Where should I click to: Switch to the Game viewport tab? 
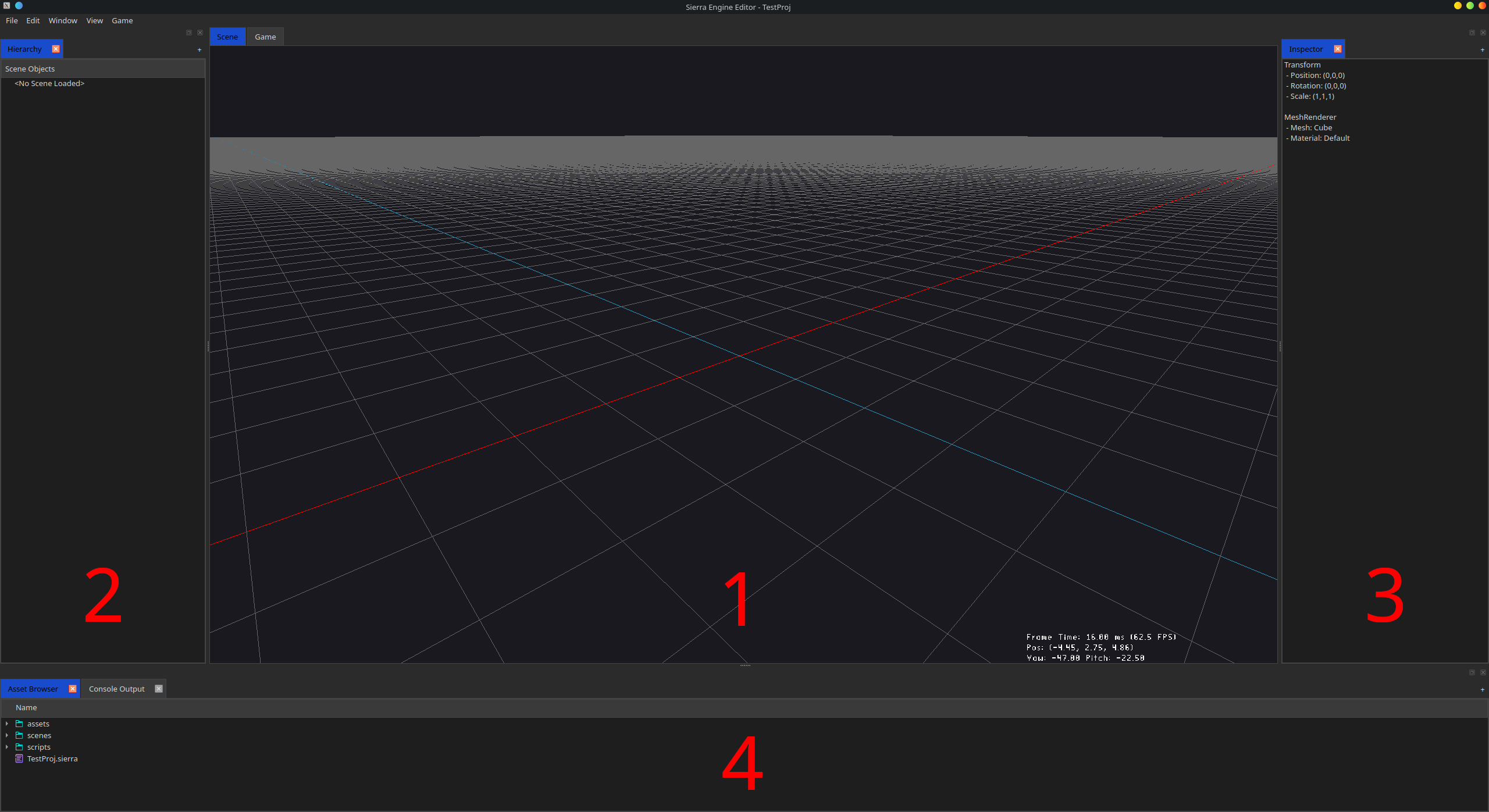coord(265,36)
